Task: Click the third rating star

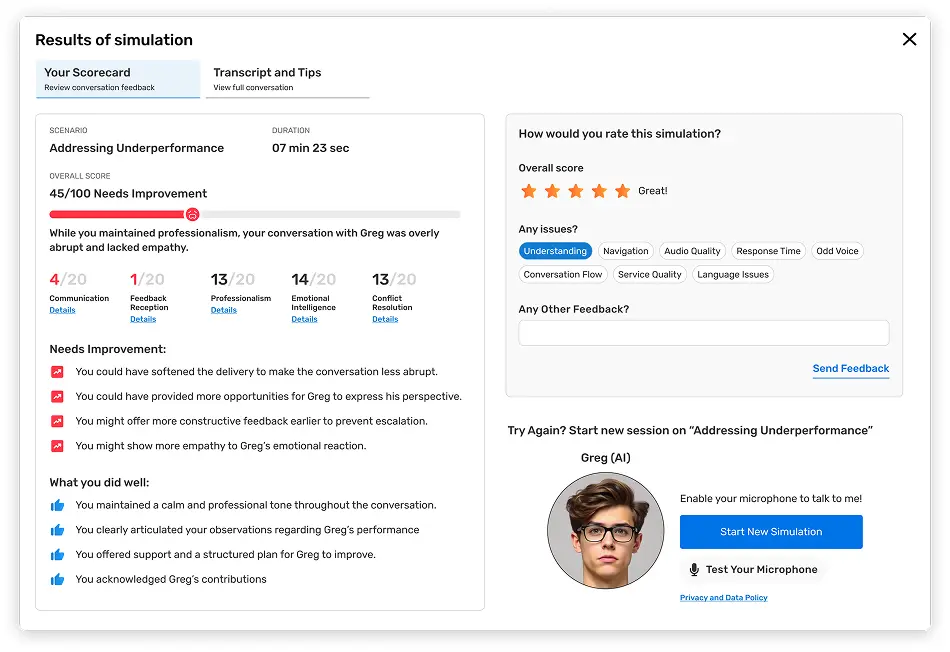Action: [x=576, y=191]
